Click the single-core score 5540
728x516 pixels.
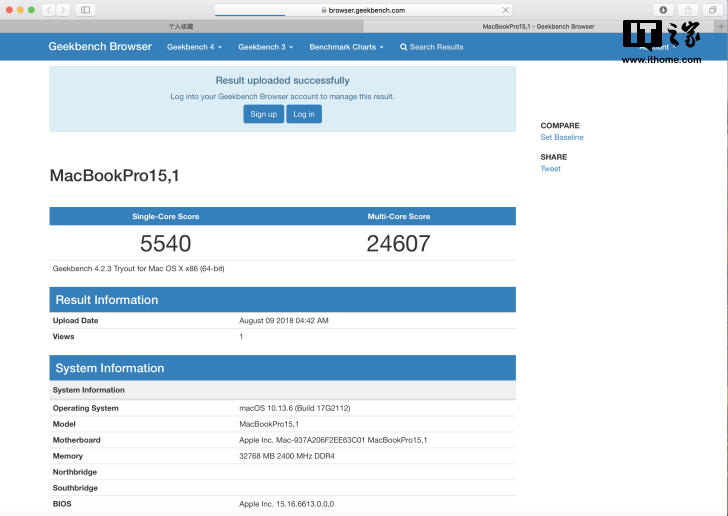(166, 243)
